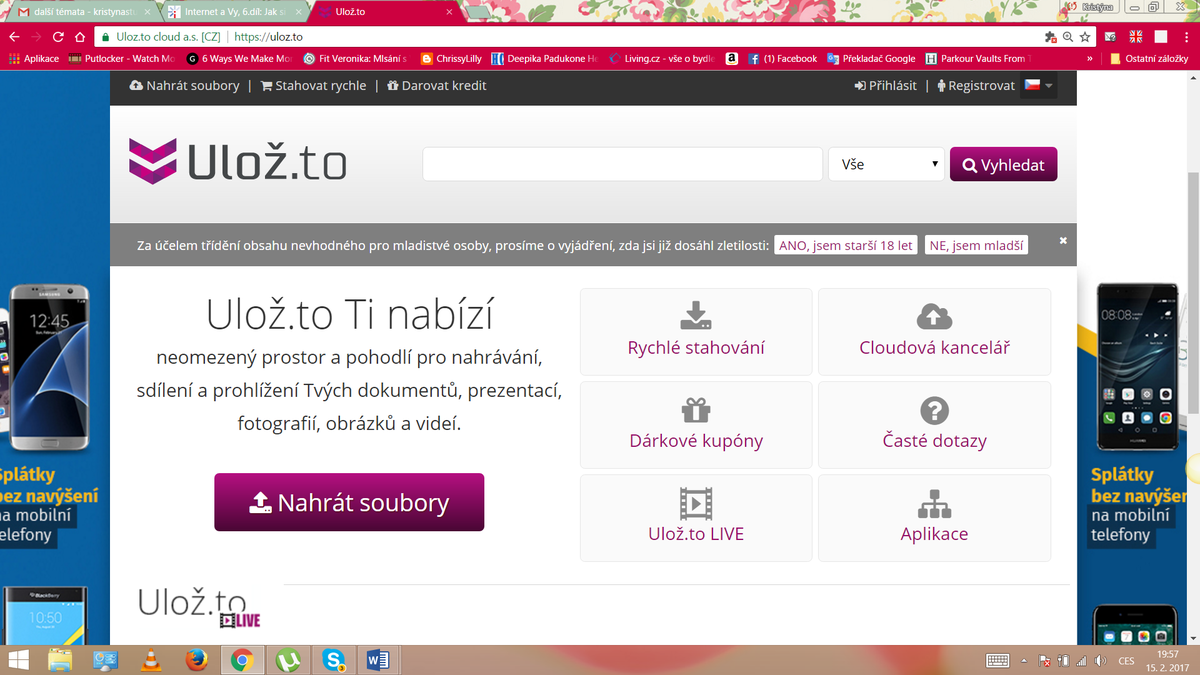Bookmark page with the star icon
The width and height of the screenshot is (1200, 675).
pyautogui.click(x=1085, y=37)
